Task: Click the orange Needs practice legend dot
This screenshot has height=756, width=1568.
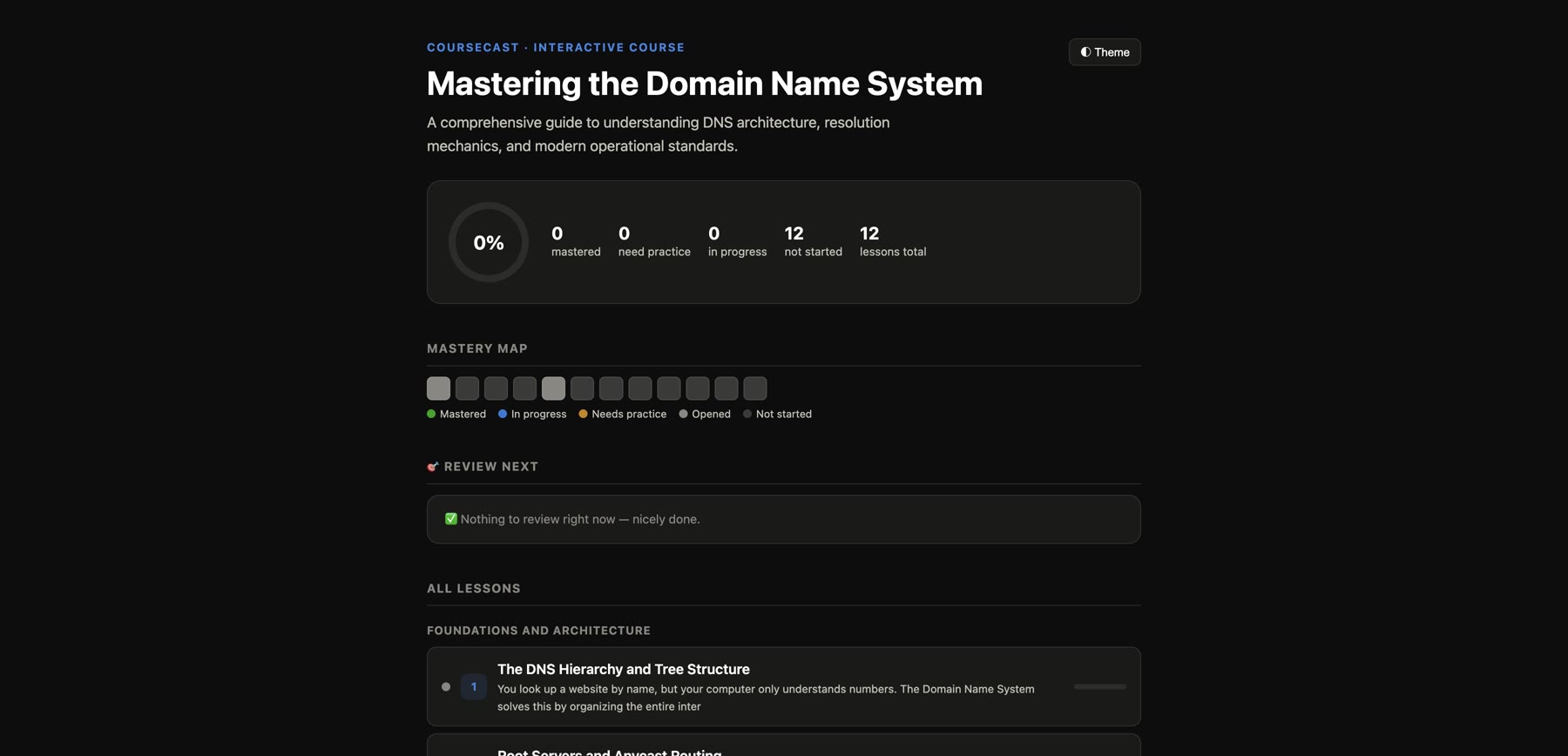Action: [583, 414]
